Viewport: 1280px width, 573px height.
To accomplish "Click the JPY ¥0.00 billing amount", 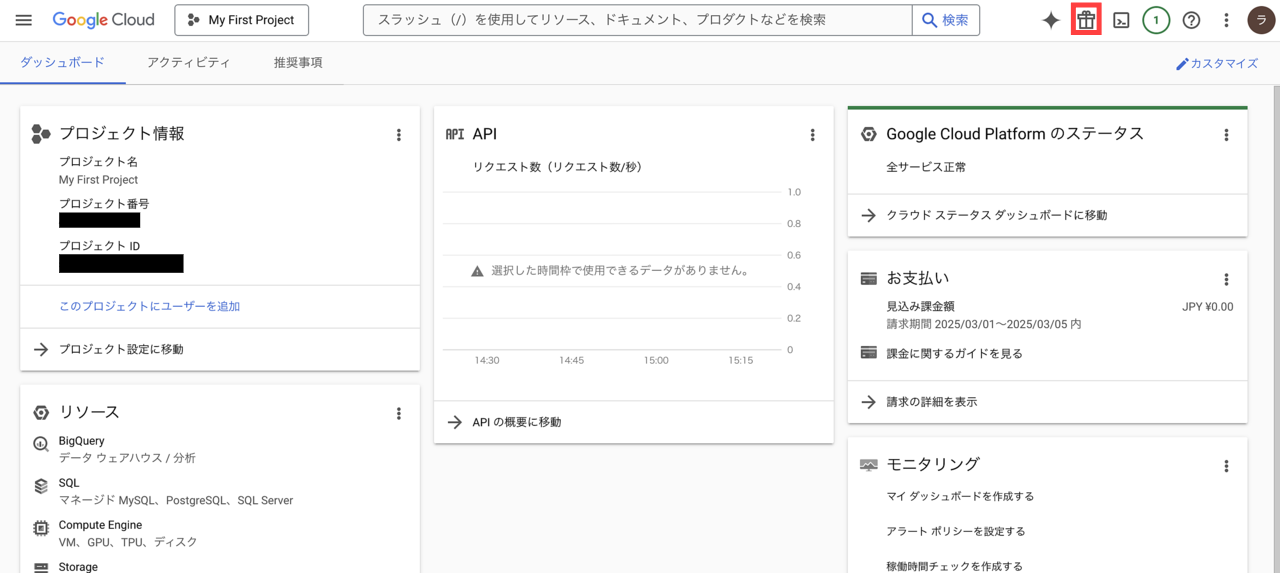I will 1207,307.
